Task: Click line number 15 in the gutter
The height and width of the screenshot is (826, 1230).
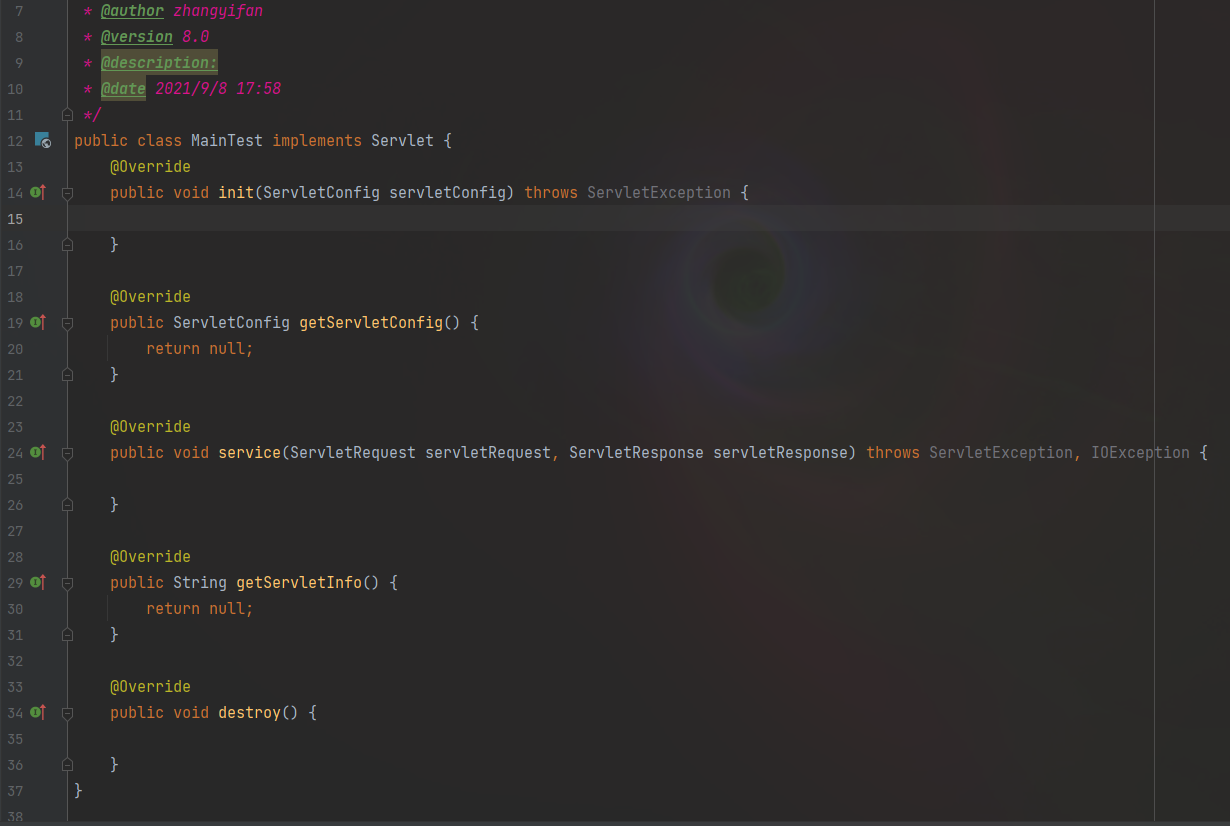Action: pos(14,218)
